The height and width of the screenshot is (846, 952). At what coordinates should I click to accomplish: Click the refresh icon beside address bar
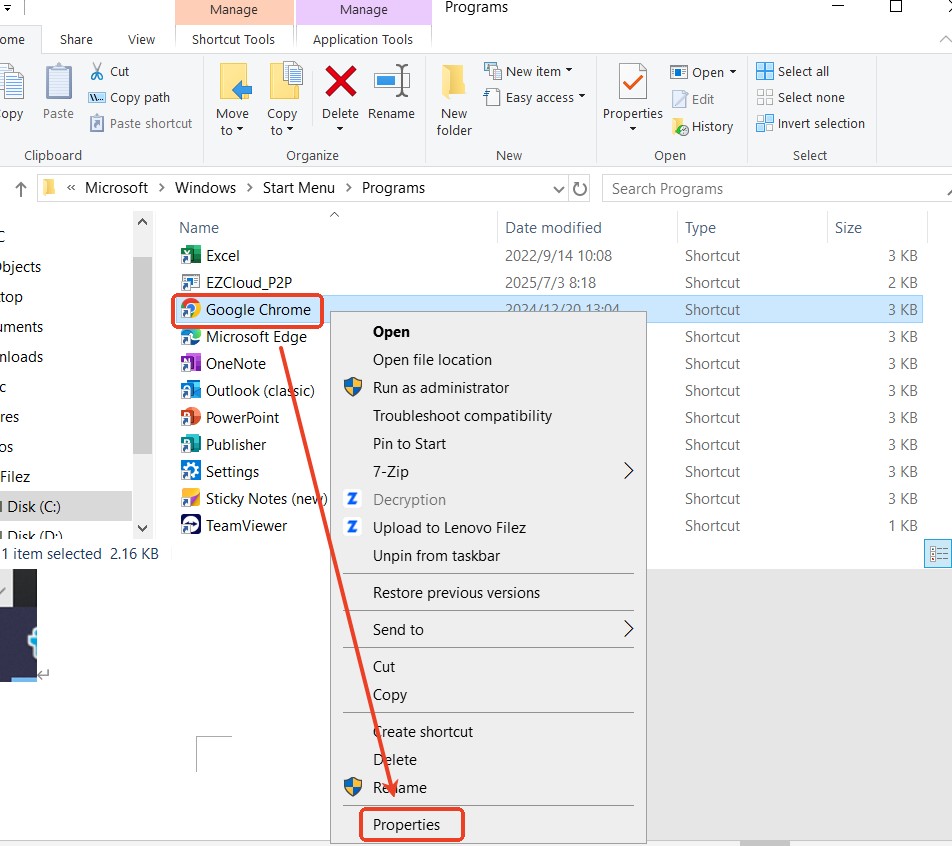point(580,189)
